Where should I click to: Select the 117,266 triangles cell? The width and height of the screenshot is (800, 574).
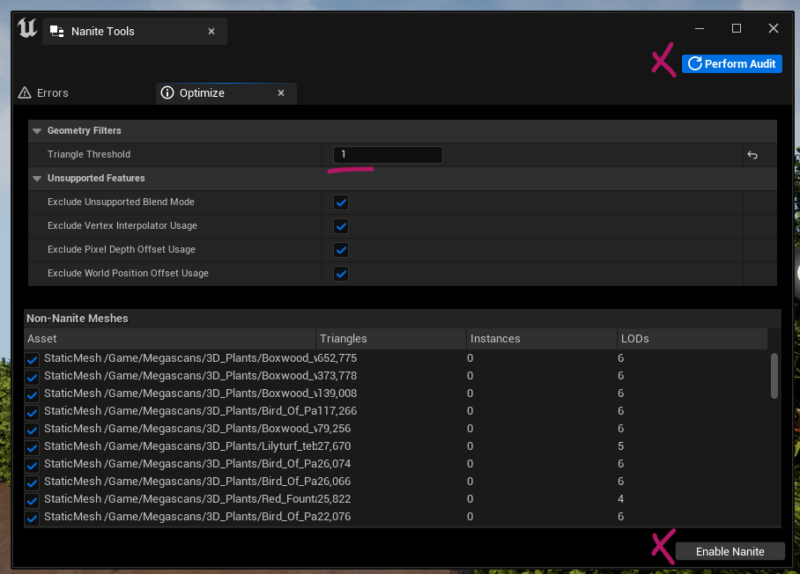pos(337,411)
